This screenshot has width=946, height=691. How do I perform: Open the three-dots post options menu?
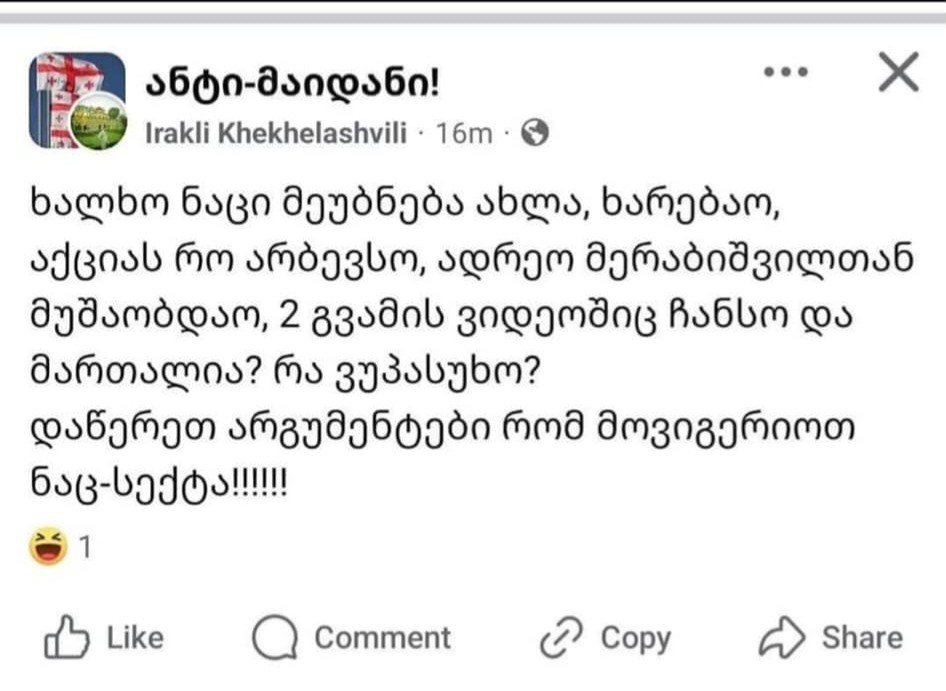coord(786,73)
